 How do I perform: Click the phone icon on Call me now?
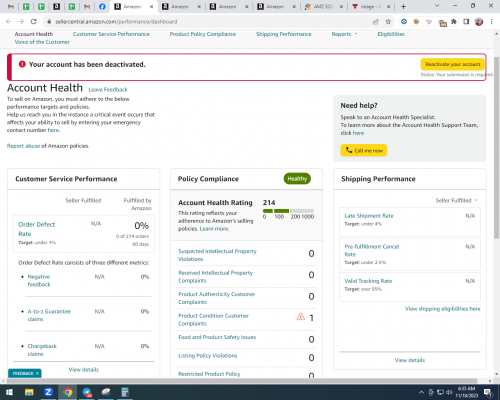(349, 150)
